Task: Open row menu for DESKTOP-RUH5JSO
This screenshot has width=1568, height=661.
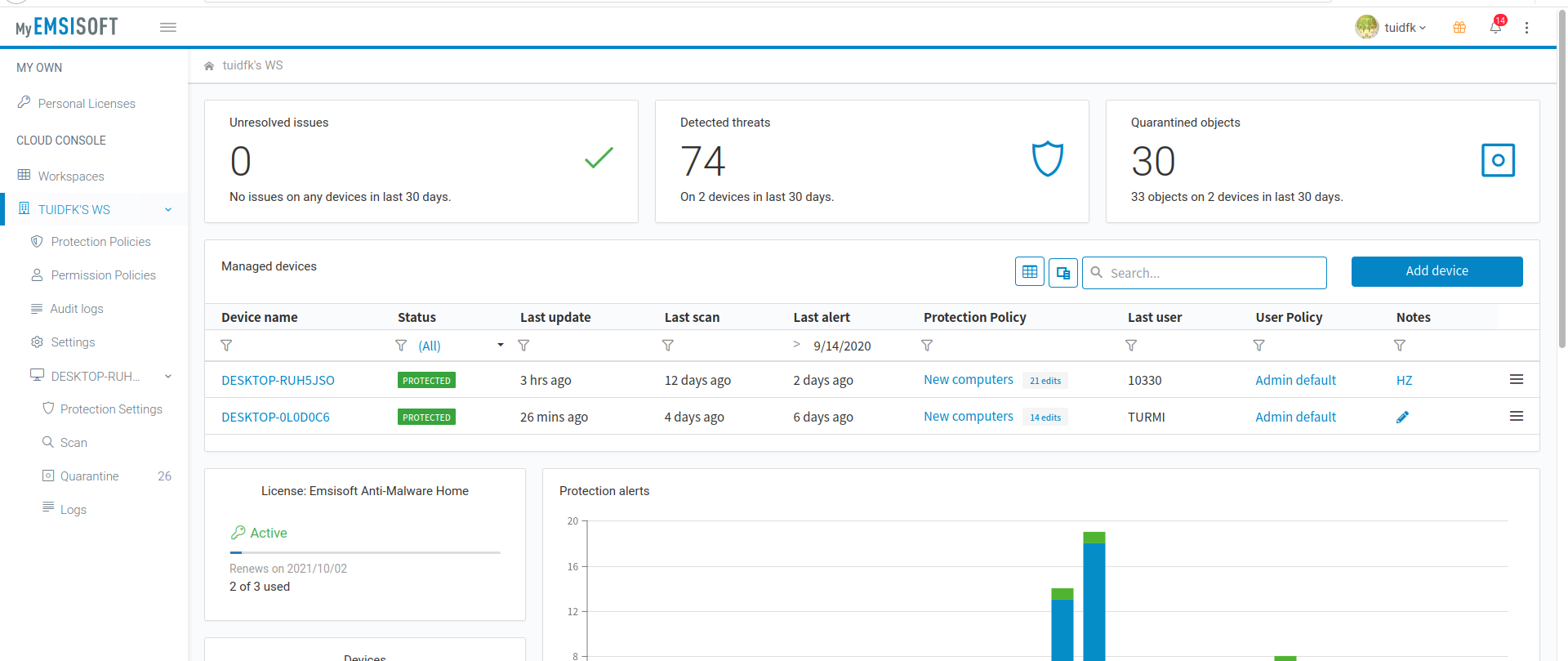Action: [x=1516, y=379]
